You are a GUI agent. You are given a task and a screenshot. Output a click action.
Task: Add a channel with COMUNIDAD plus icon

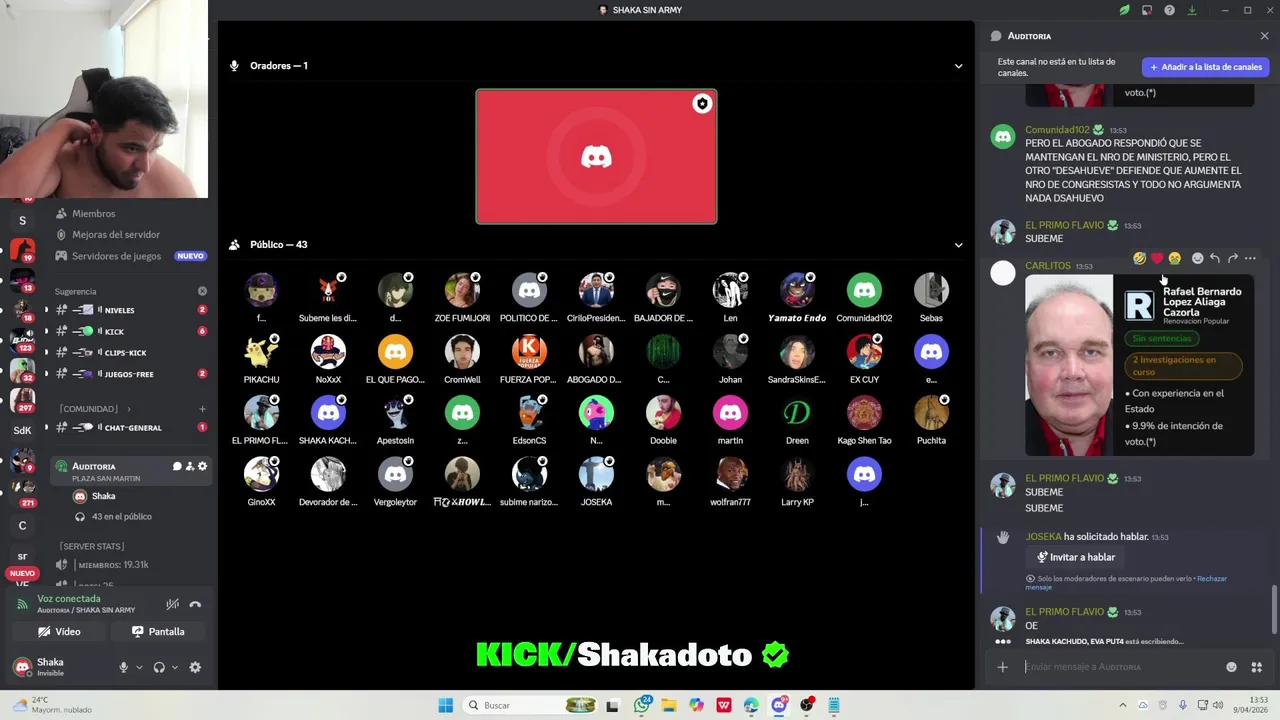click(202, 409)
